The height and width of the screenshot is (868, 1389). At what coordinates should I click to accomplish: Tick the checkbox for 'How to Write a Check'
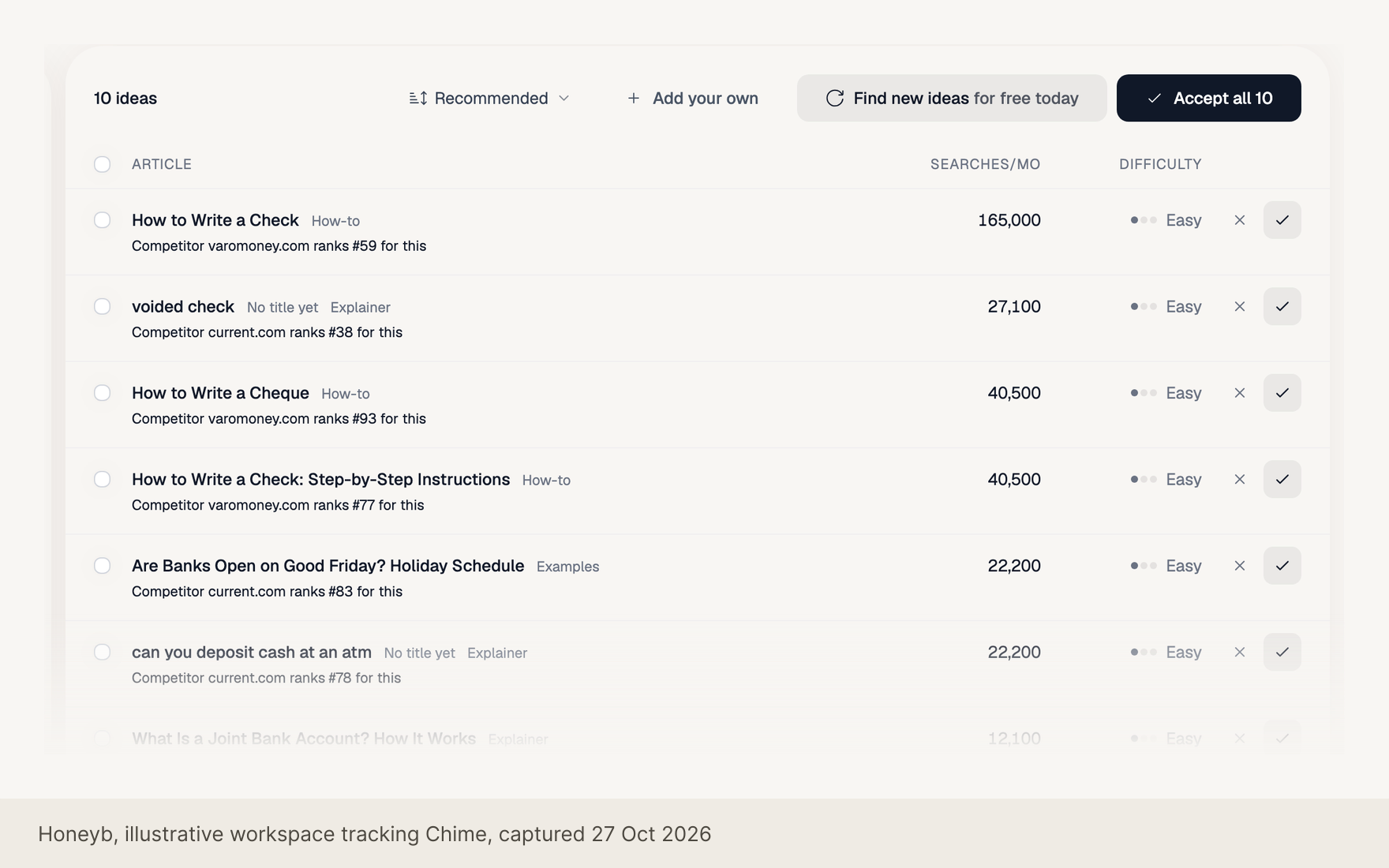click(102, 220)
